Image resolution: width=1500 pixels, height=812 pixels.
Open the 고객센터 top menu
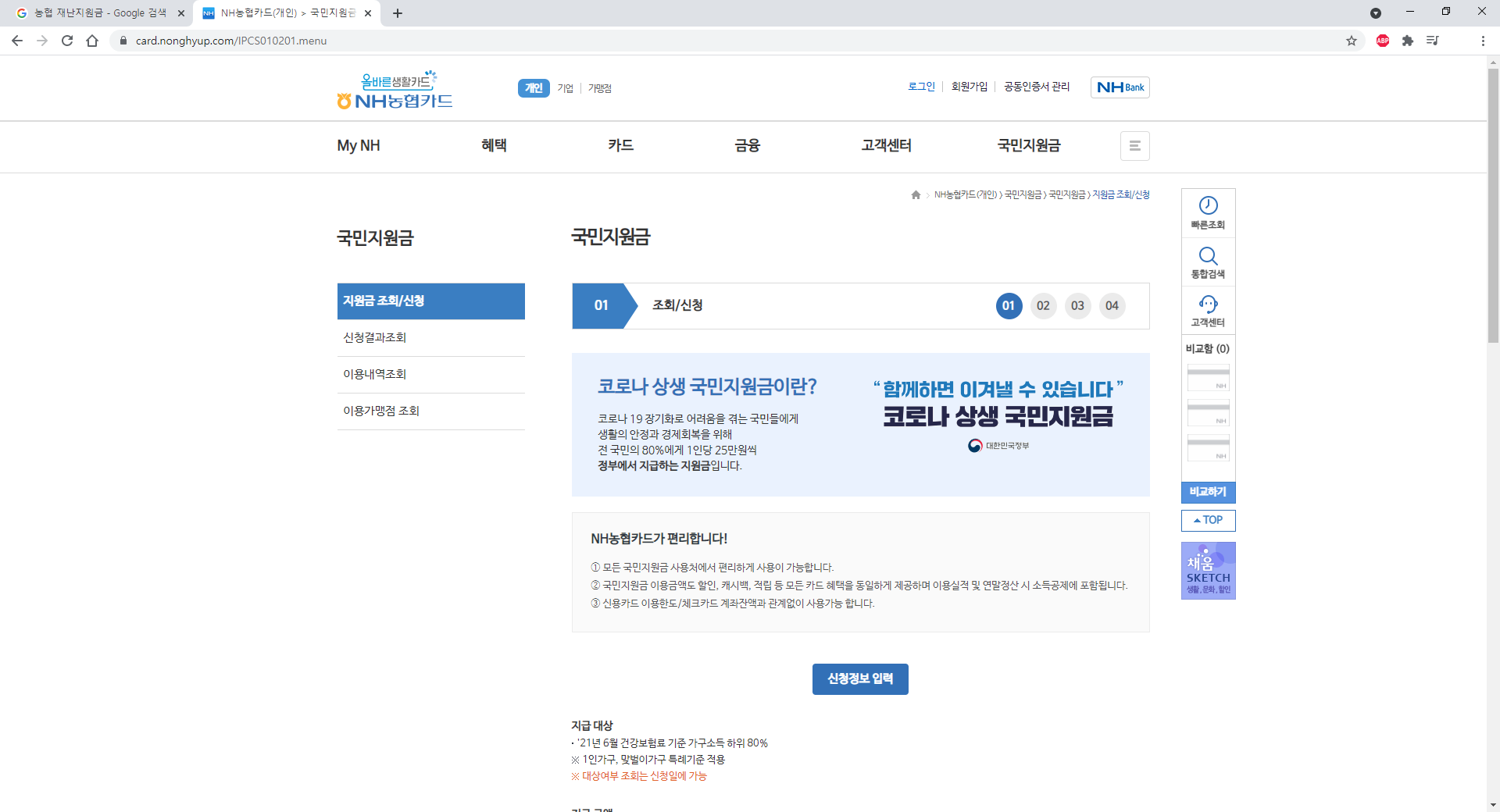click(x=887, y=145)
